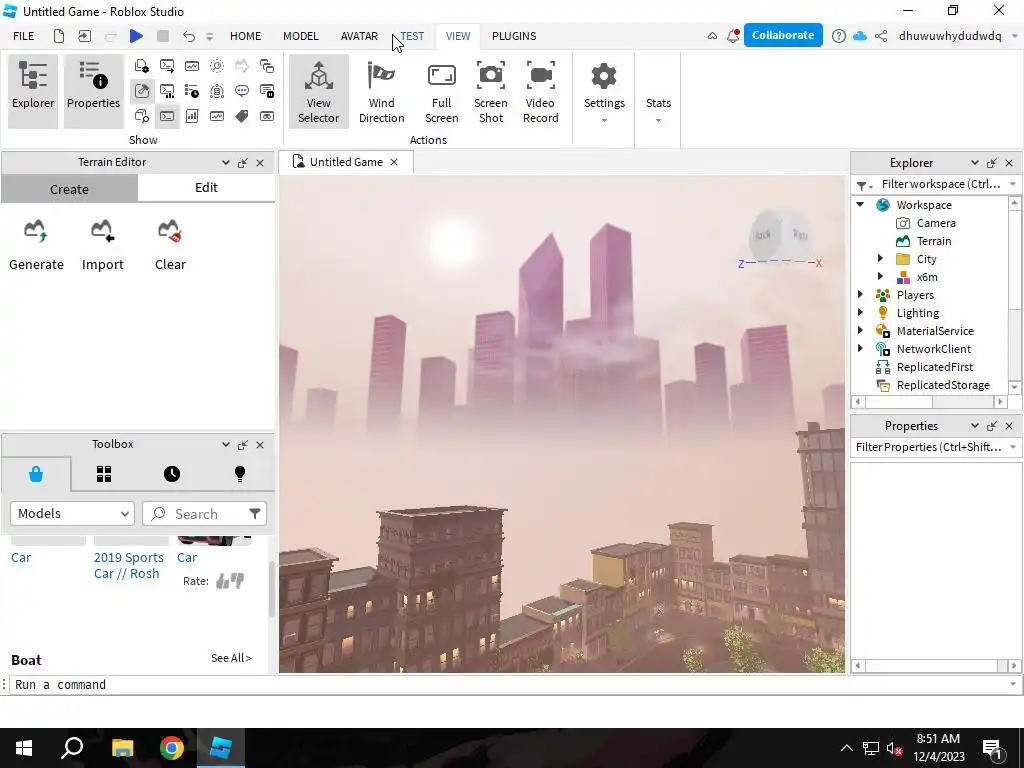Screen dimensions: 1024x768
Task: Open the Models category dropdown in Toolbox
Action: coord(72,513)
